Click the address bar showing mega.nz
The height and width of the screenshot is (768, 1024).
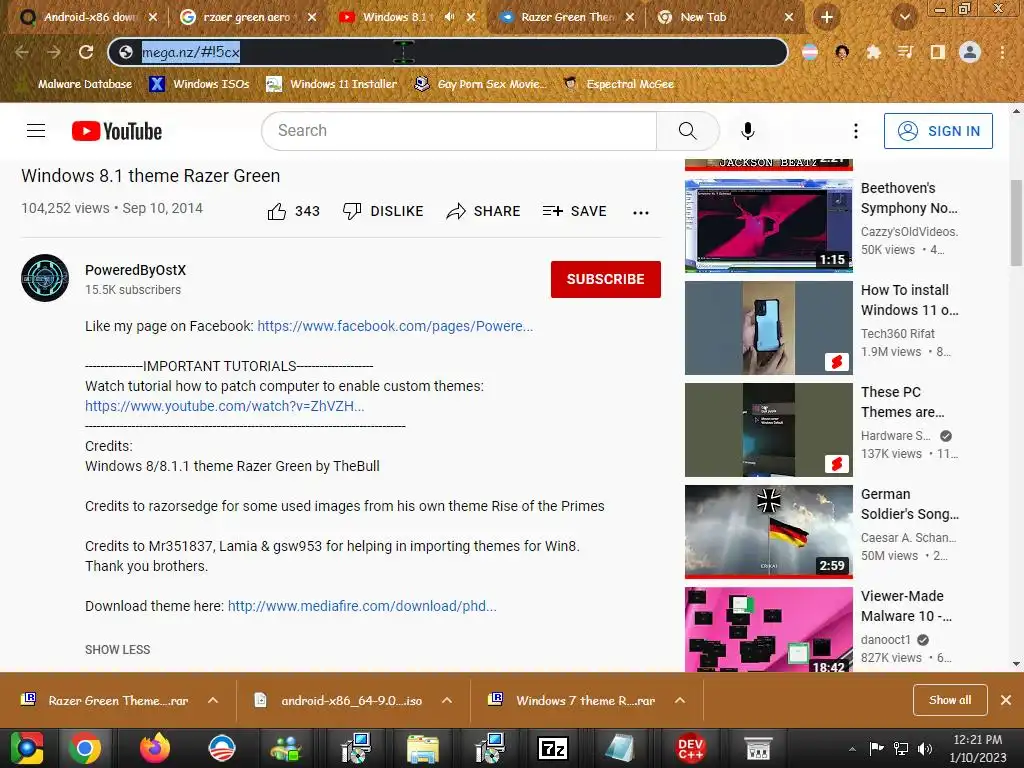[447, 52]
